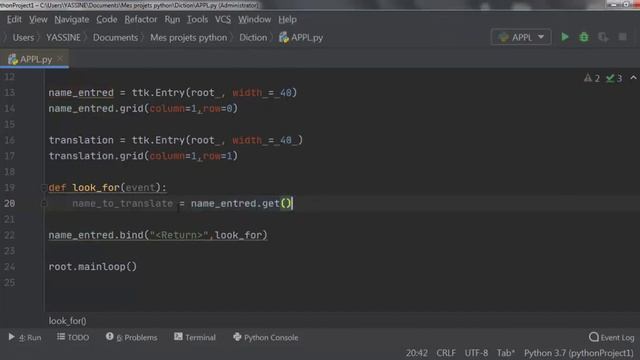The image size is (640, 360).
Task: Click name_entred.grid on line 14
Action: coord(96,109)
